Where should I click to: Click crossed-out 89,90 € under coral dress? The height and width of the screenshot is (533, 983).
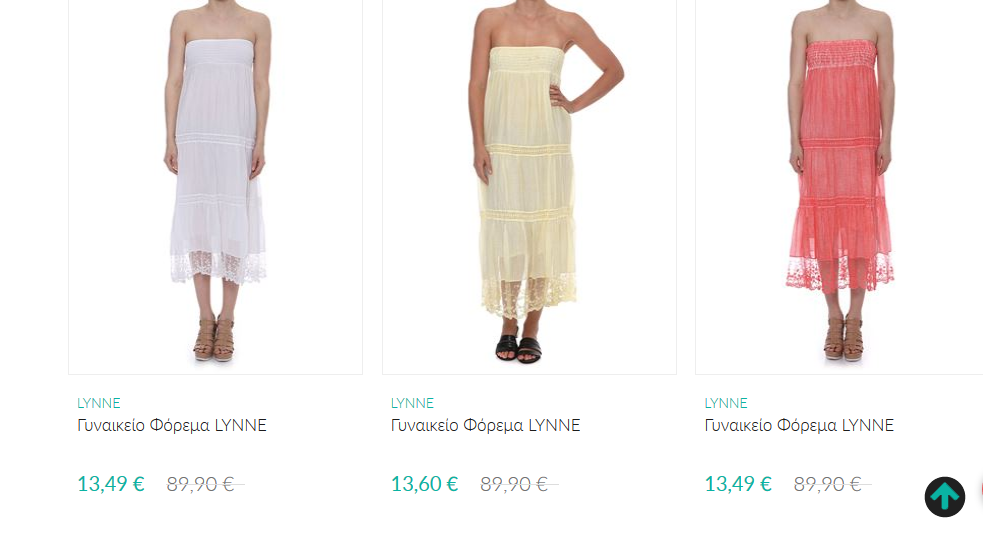coord(828,484)
